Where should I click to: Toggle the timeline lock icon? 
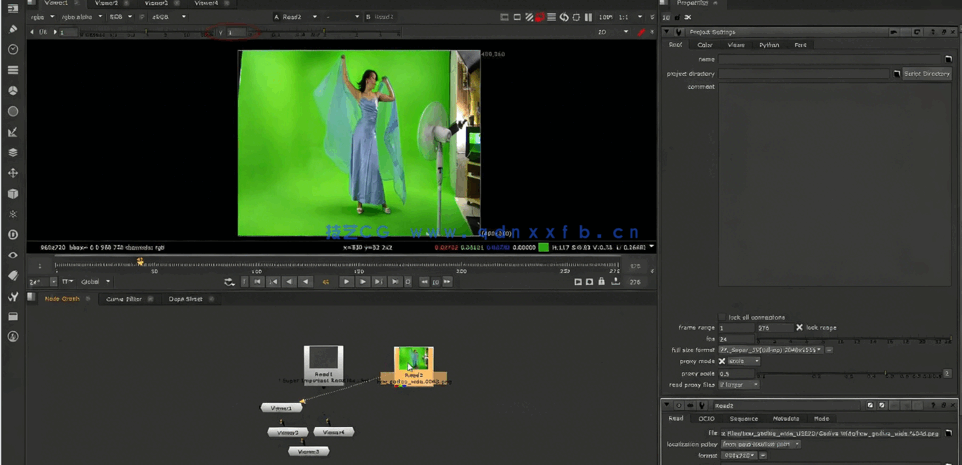coord(601,282)
